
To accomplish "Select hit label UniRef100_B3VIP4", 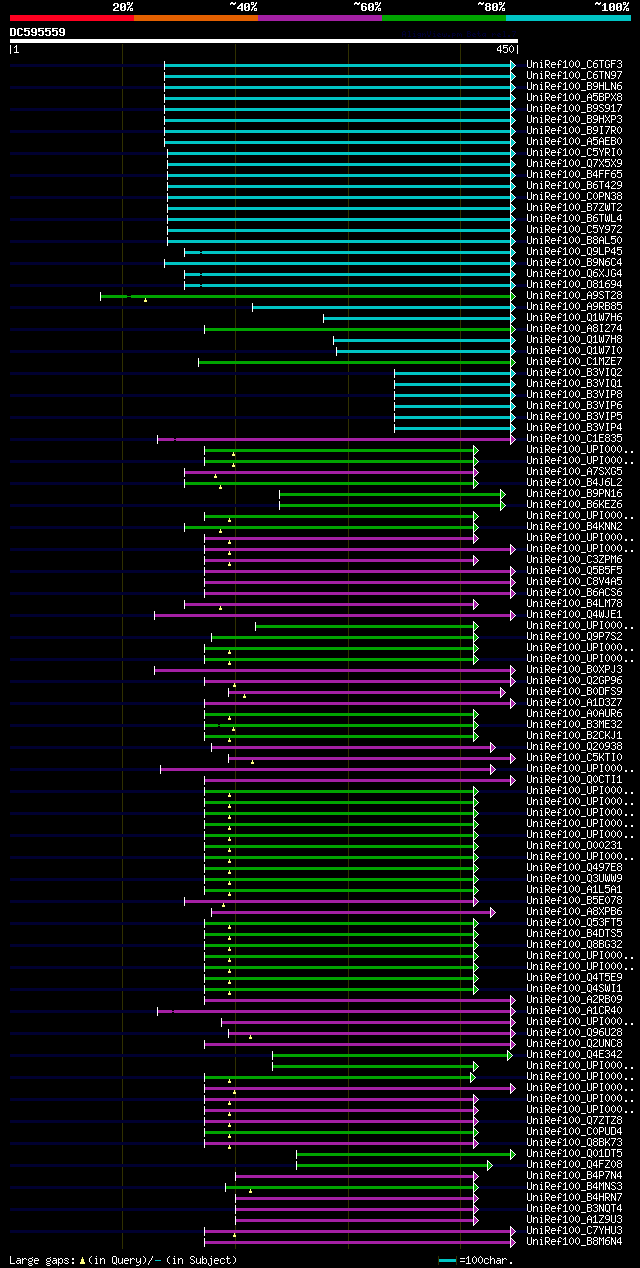I will tap(574, 428).
